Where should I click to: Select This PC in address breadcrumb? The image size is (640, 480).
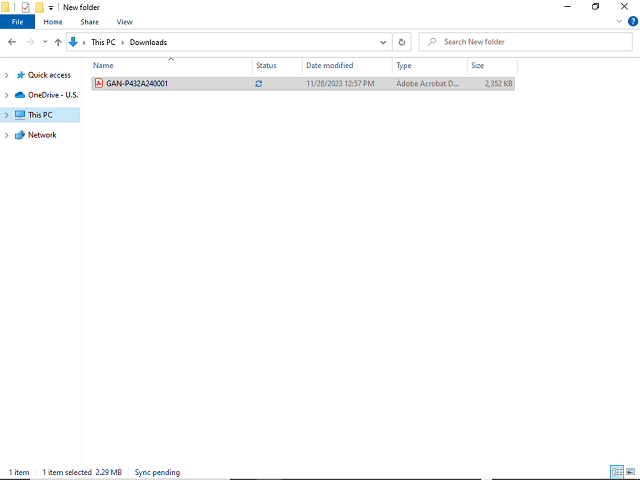pyautogui.click(x=103, y=42)
